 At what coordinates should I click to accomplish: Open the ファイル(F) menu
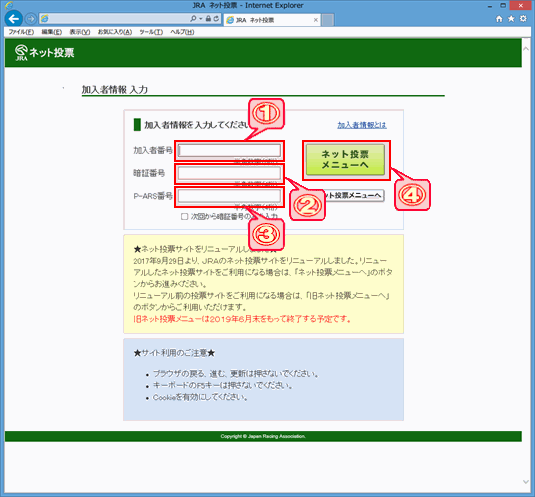21,32
